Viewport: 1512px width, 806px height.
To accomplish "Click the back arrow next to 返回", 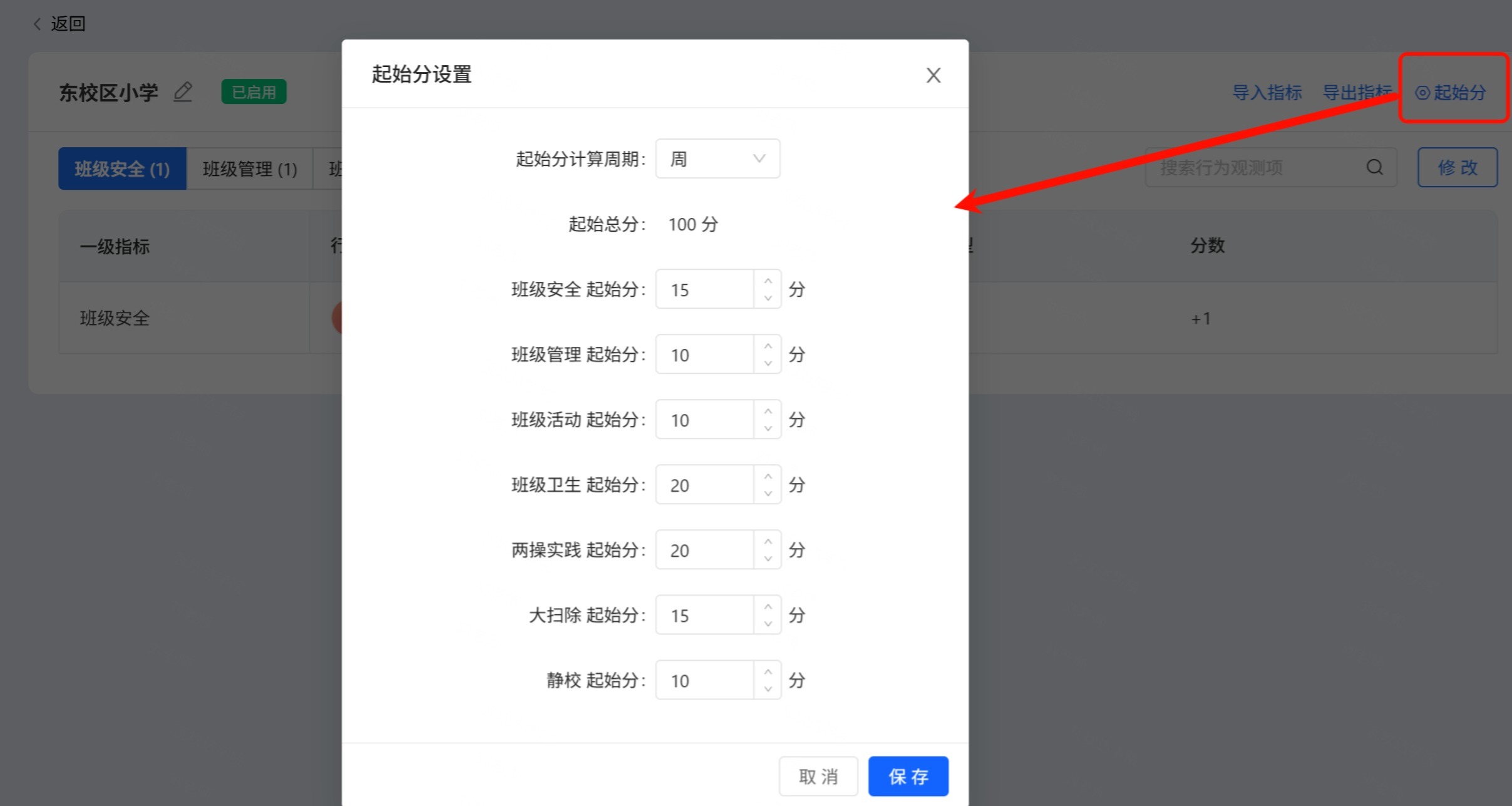I will tap(38, 24).
